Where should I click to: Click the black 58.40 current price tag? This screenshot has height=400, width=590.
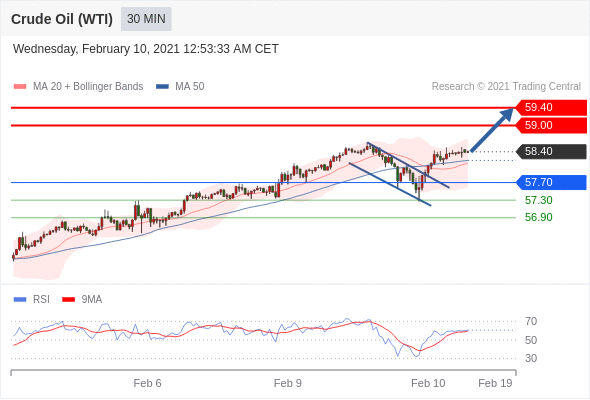coord(551,152)
